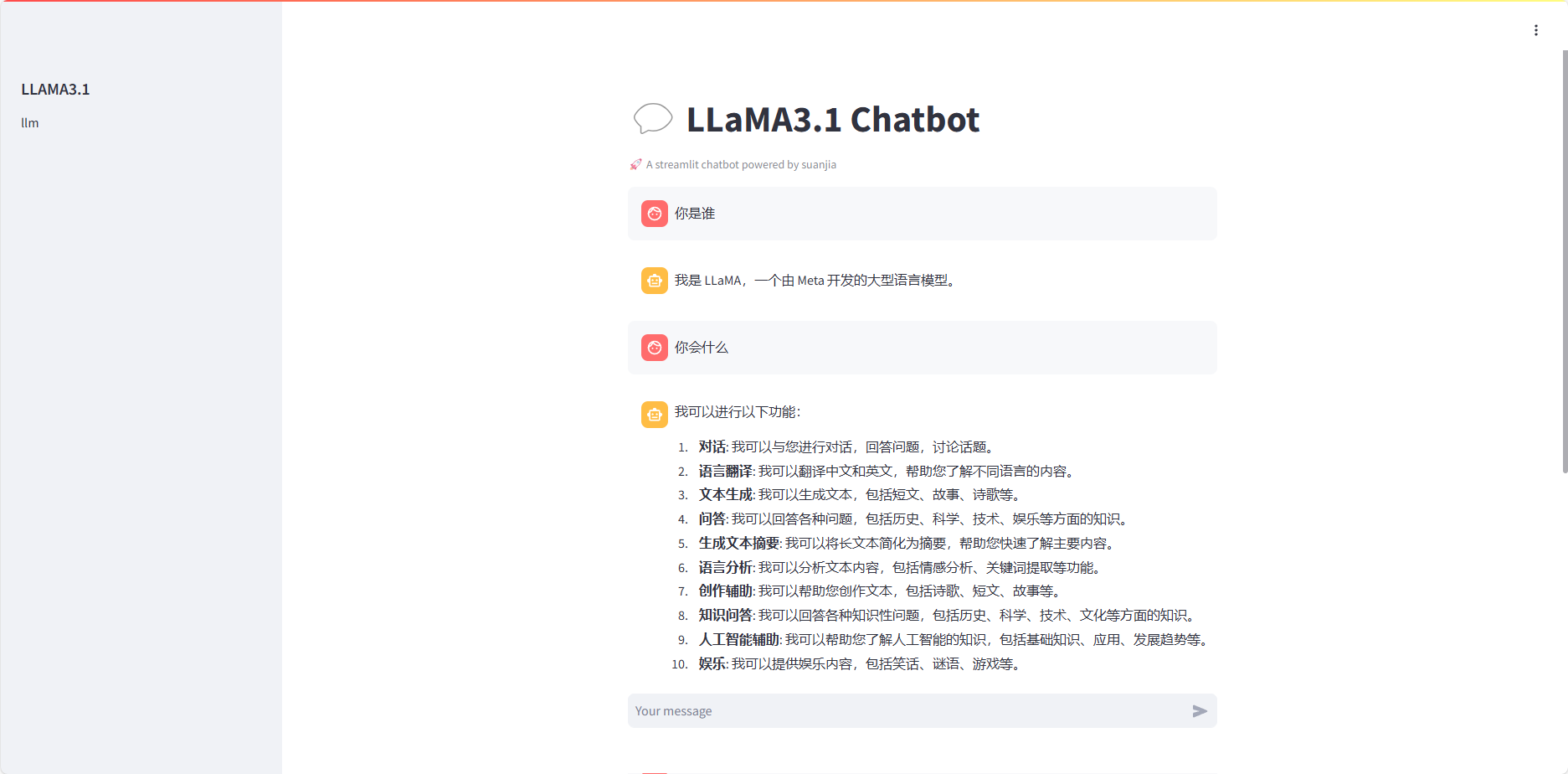This screenshot has width=1568, height=774.
Task: Click the page vertical scrollbar
Action: coord(1565,261)
